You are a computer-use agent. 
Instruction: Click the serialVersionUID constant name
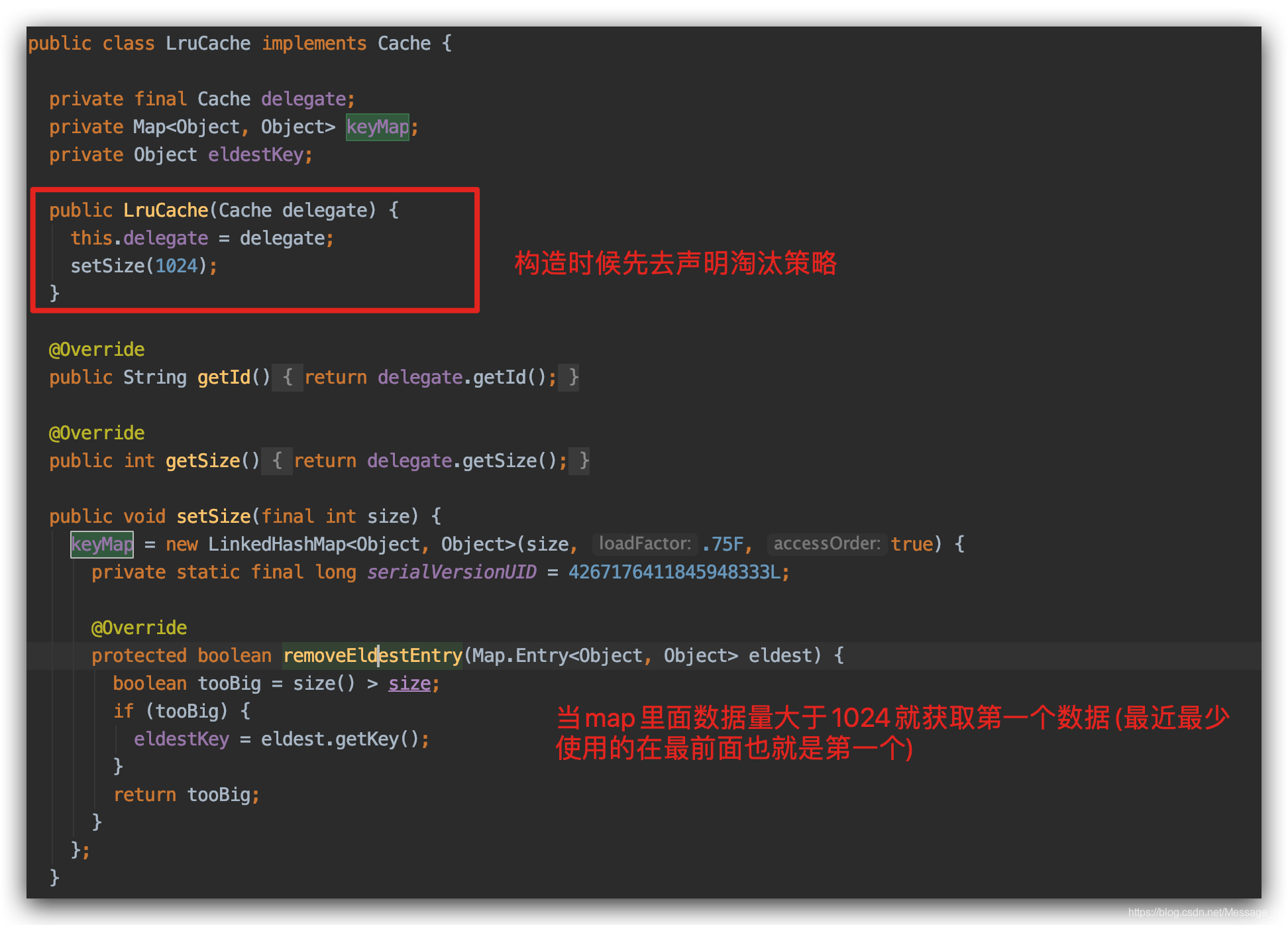click(451, 572)
